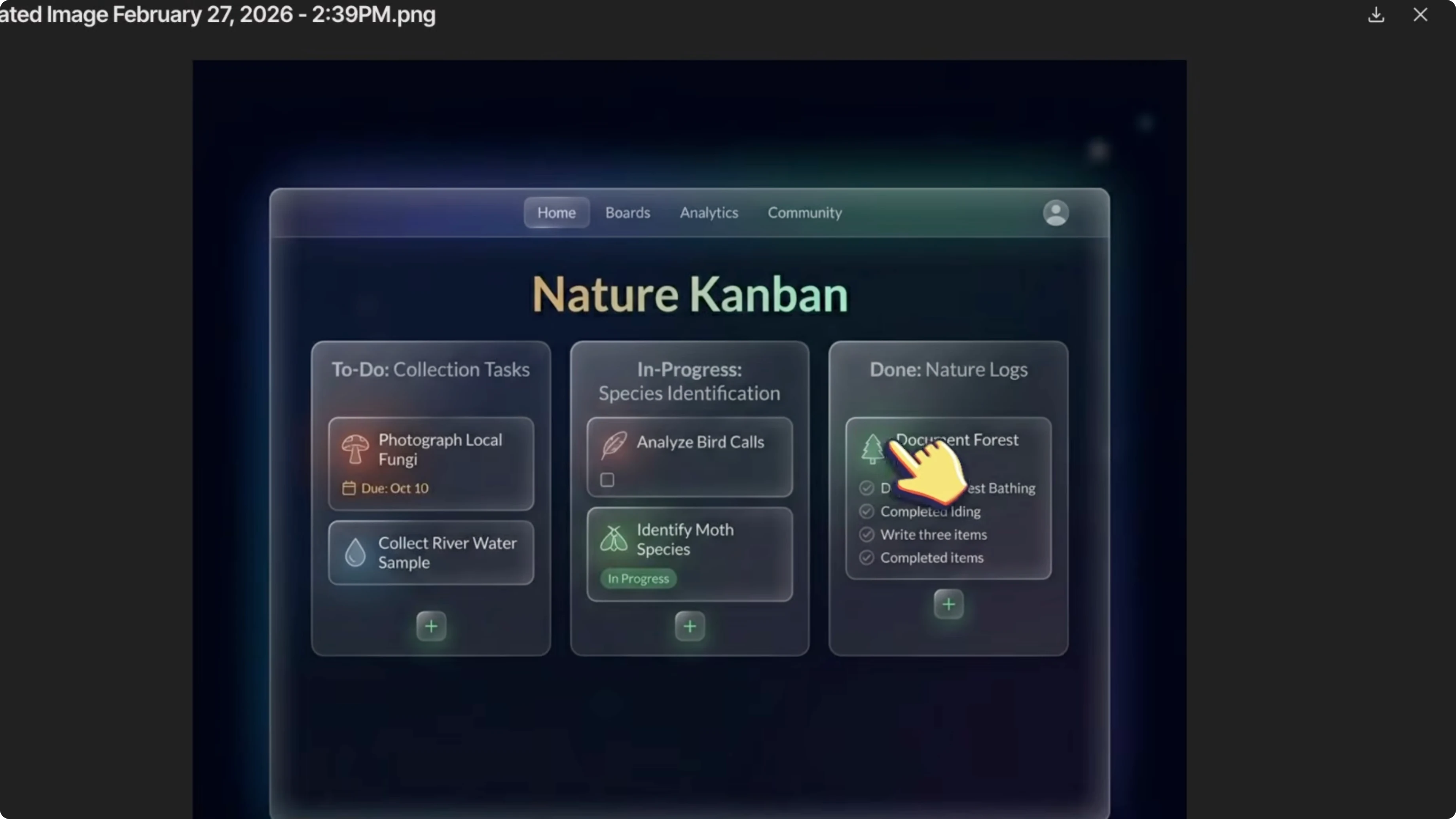
Task: Click the download icon at top right
Action: [1376, 15]
